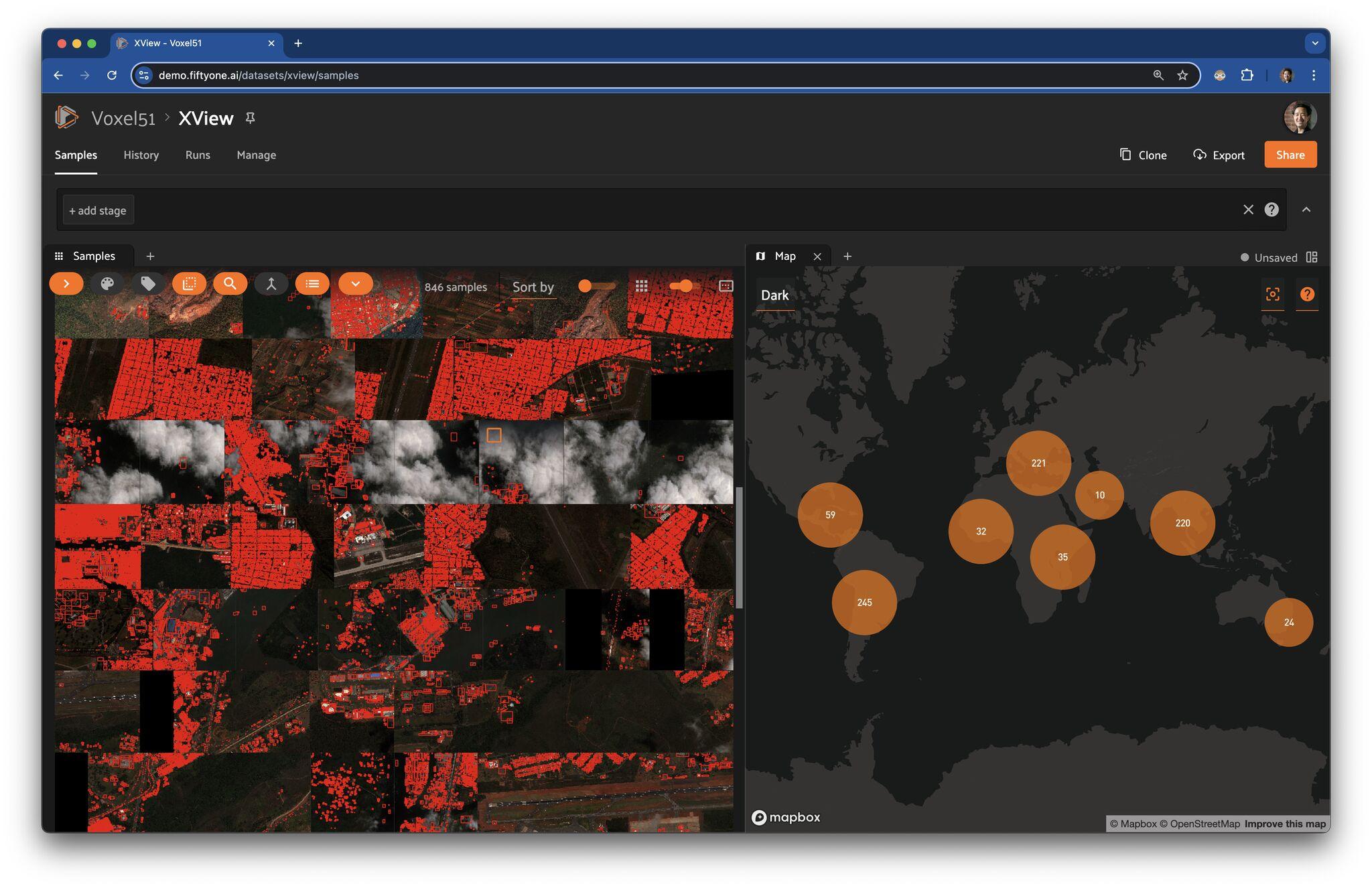Open Chrome extensions puzzle icon
1372x888 pixels.
(1247, 76)
